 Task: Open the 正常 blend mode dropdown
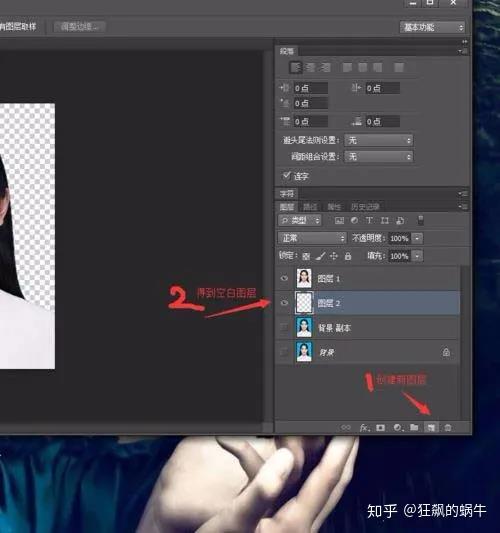click(312, 238)
